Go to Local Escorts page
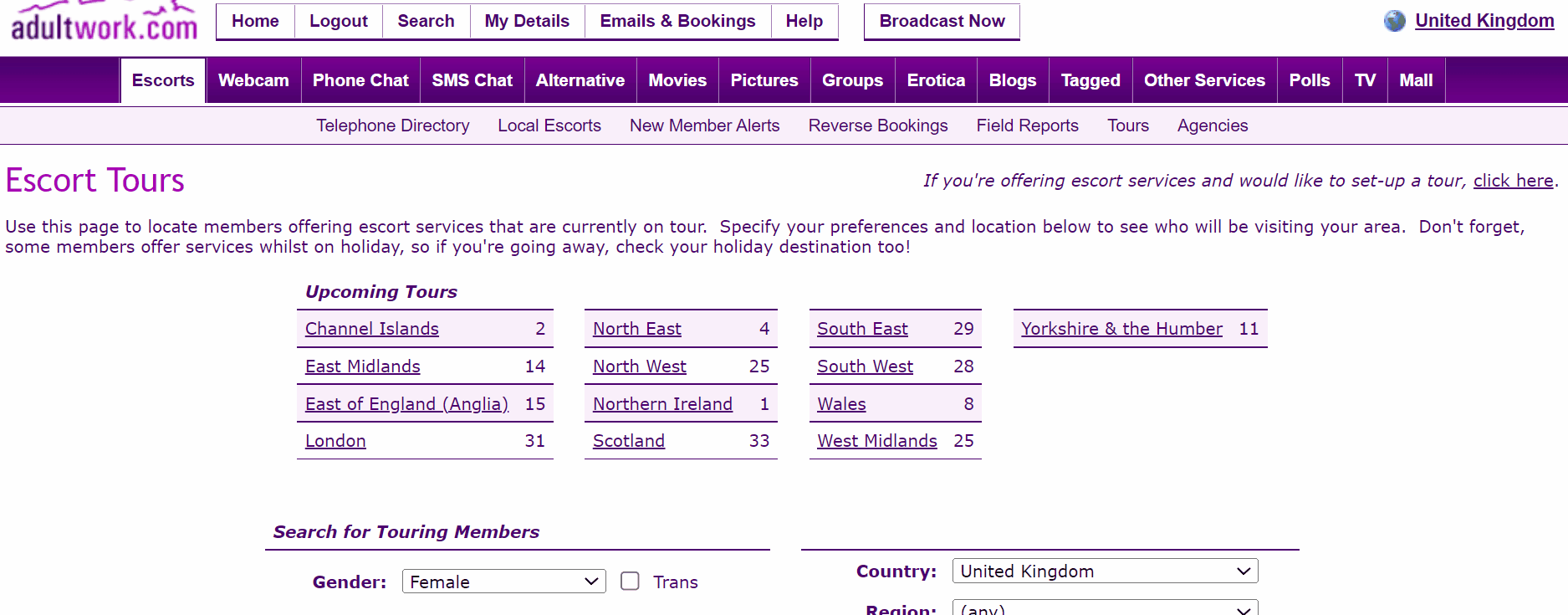This screenshot has width=1568, height=615. click(x=549, y=126)
